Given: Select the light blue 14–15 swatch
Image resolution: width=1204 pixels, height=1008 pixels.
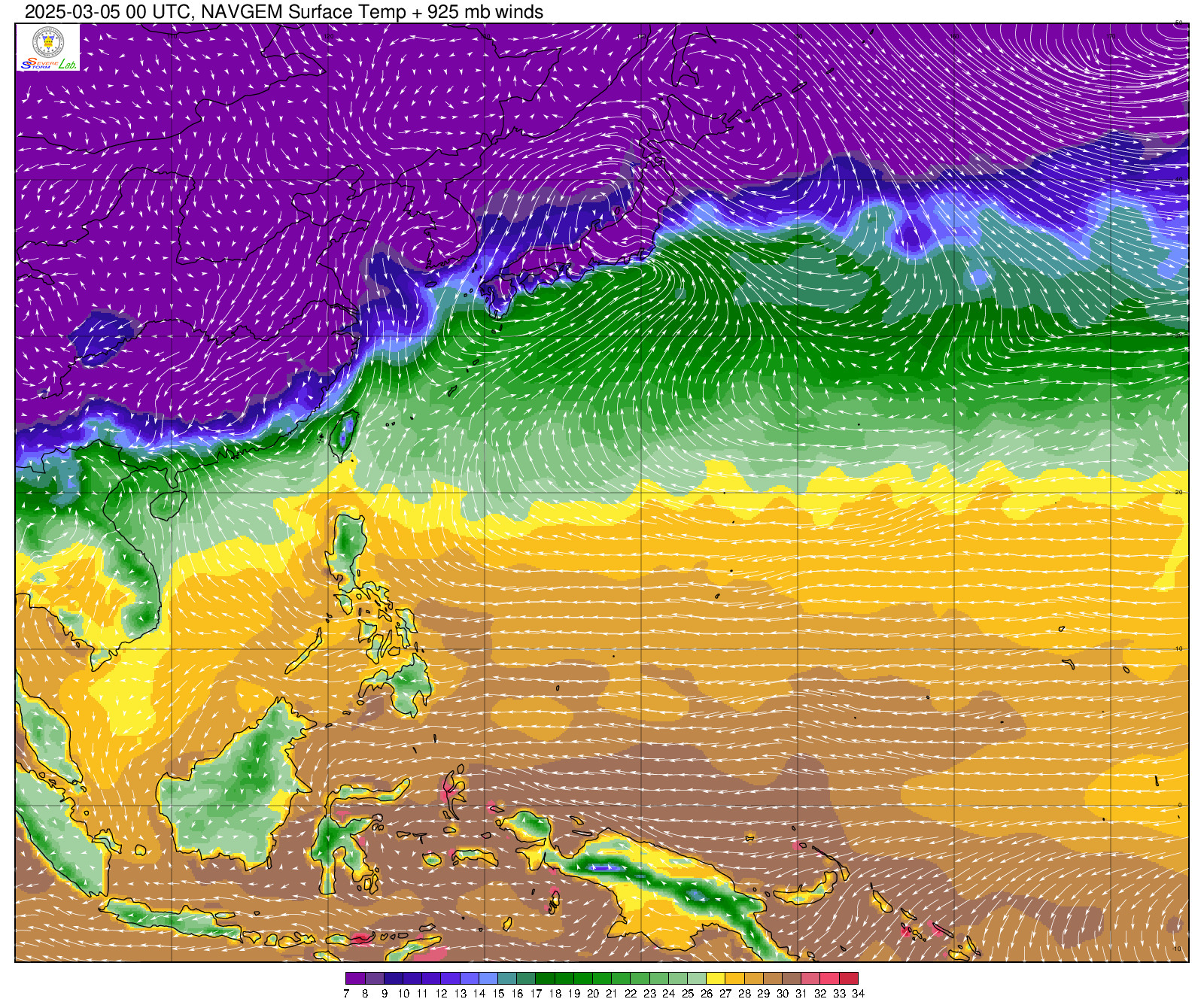Looking at the screenshot, I should [x=488, y=979].
